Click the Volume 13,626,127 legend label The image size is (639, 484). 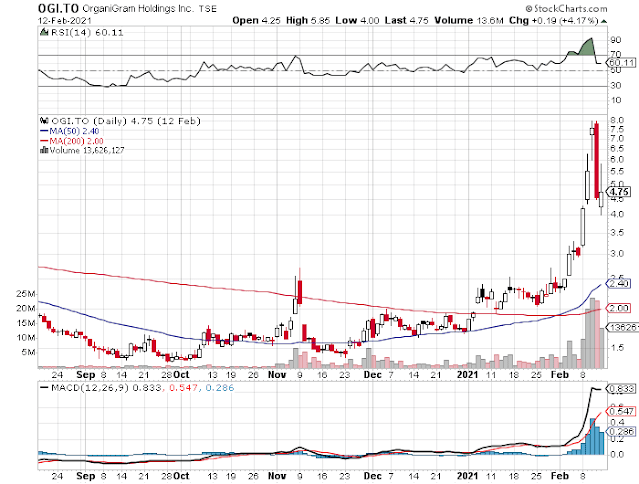pos(87,150)
